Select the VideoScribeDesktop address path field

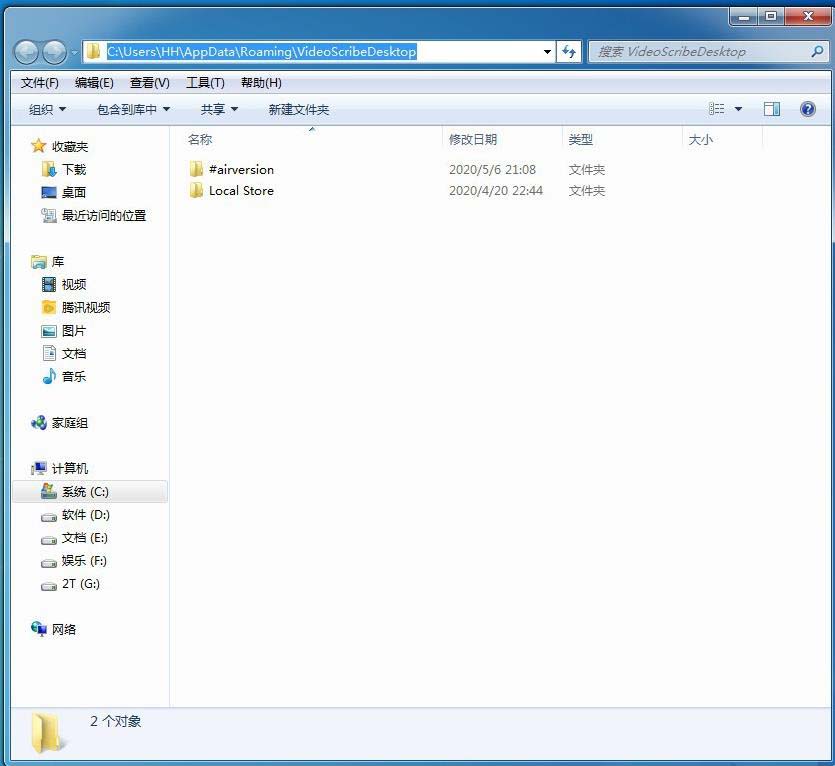(319, 52)
